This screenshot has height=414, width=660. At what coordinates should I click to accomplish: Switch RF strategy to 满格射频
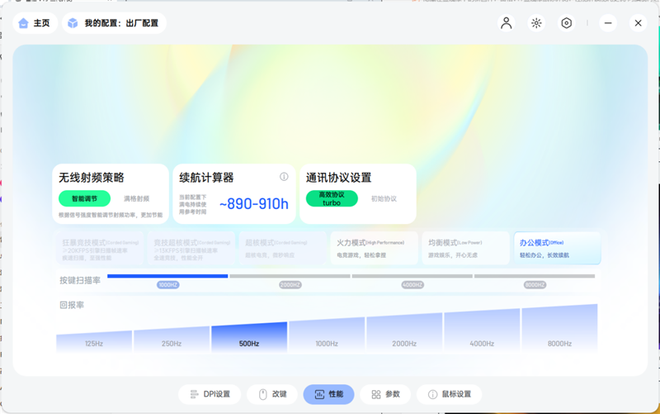(x=137, y=199)
